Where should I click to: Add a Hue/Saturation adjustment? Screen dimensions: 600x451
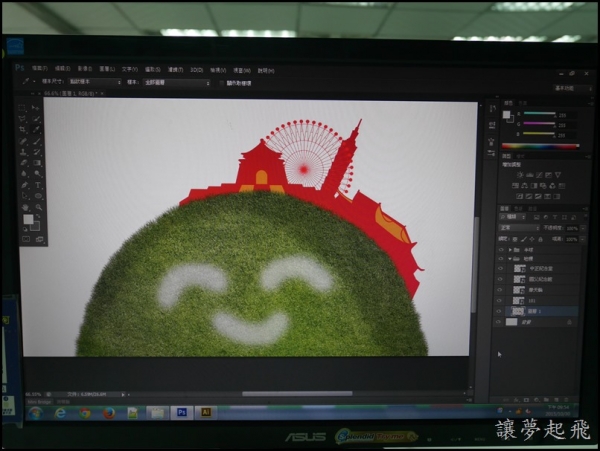515,186
